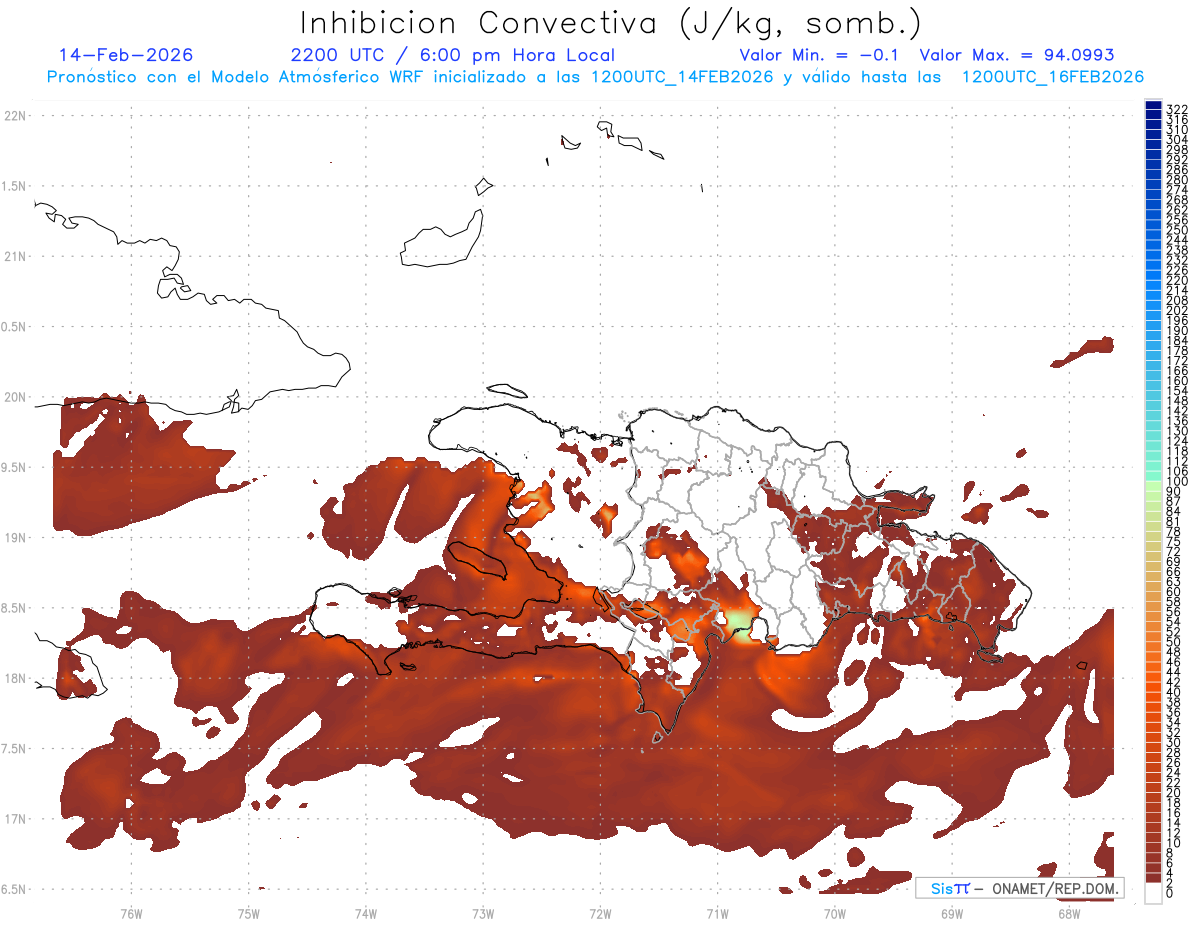This screenshot has width=1200, height=927.
Task: Click the 'Valor Max. = 94.0993' readout
Action: pos(1017,55)
